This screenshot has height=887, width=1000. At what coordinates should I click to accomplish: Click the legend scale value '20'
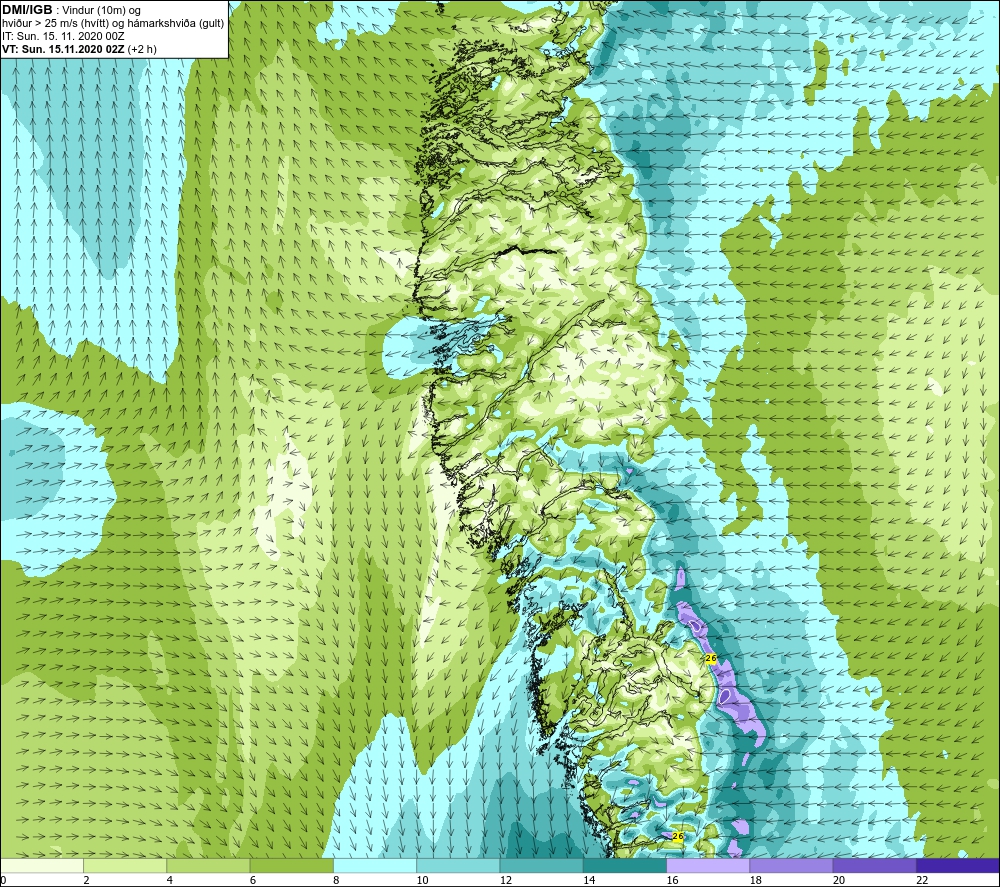pos(839,881)
